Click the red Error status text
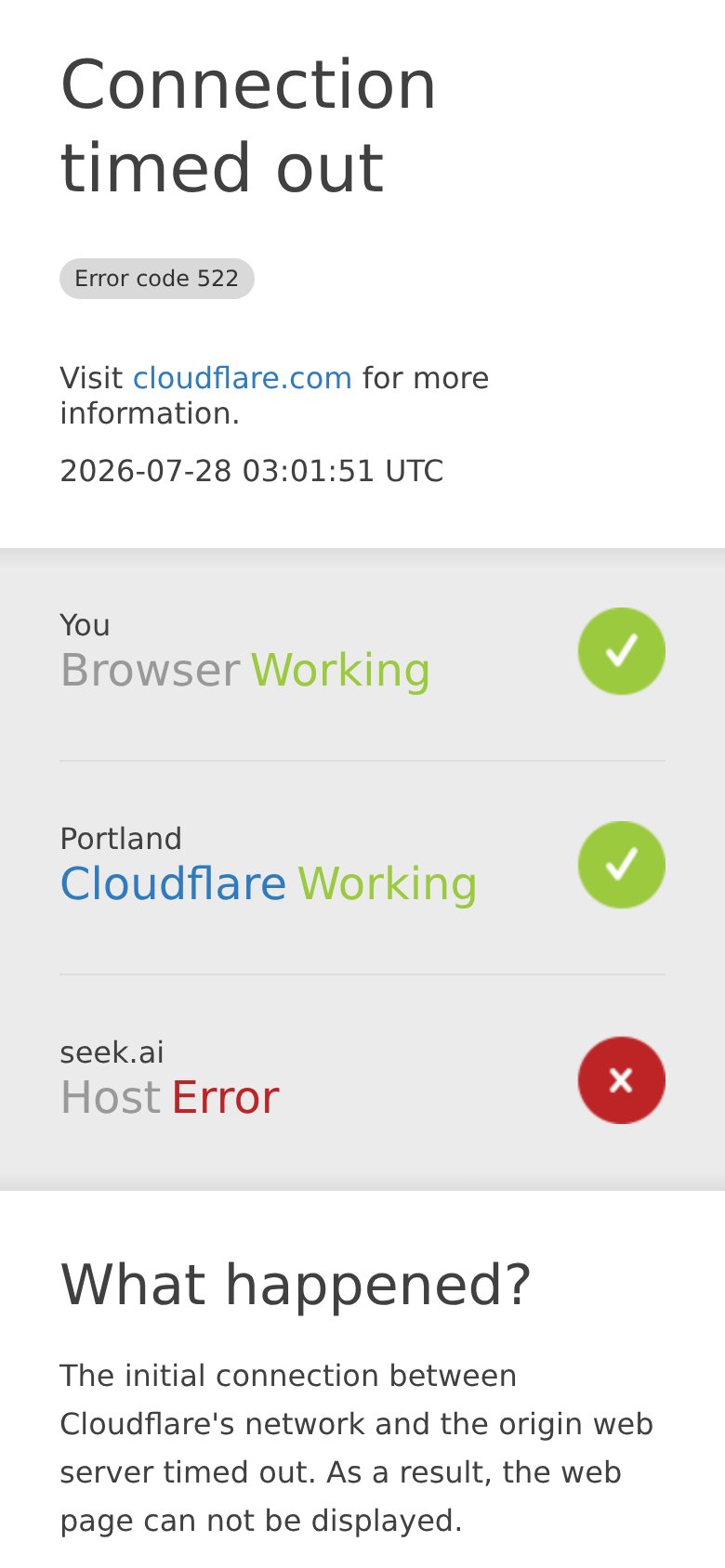This screenshot has width=725, height=1568. pos(226,1097)
